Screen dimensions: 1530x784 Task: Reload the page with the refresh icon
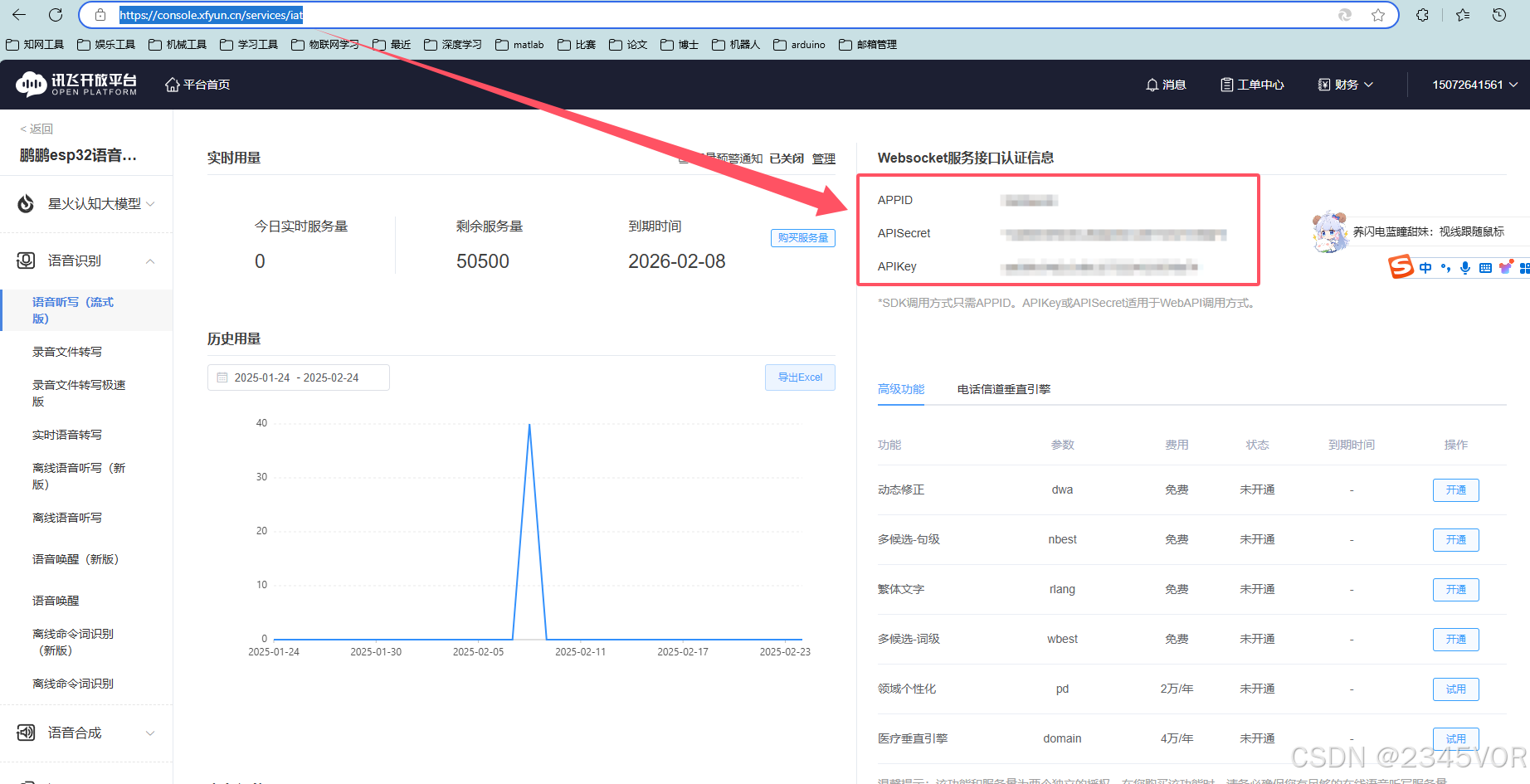(56, 15)
